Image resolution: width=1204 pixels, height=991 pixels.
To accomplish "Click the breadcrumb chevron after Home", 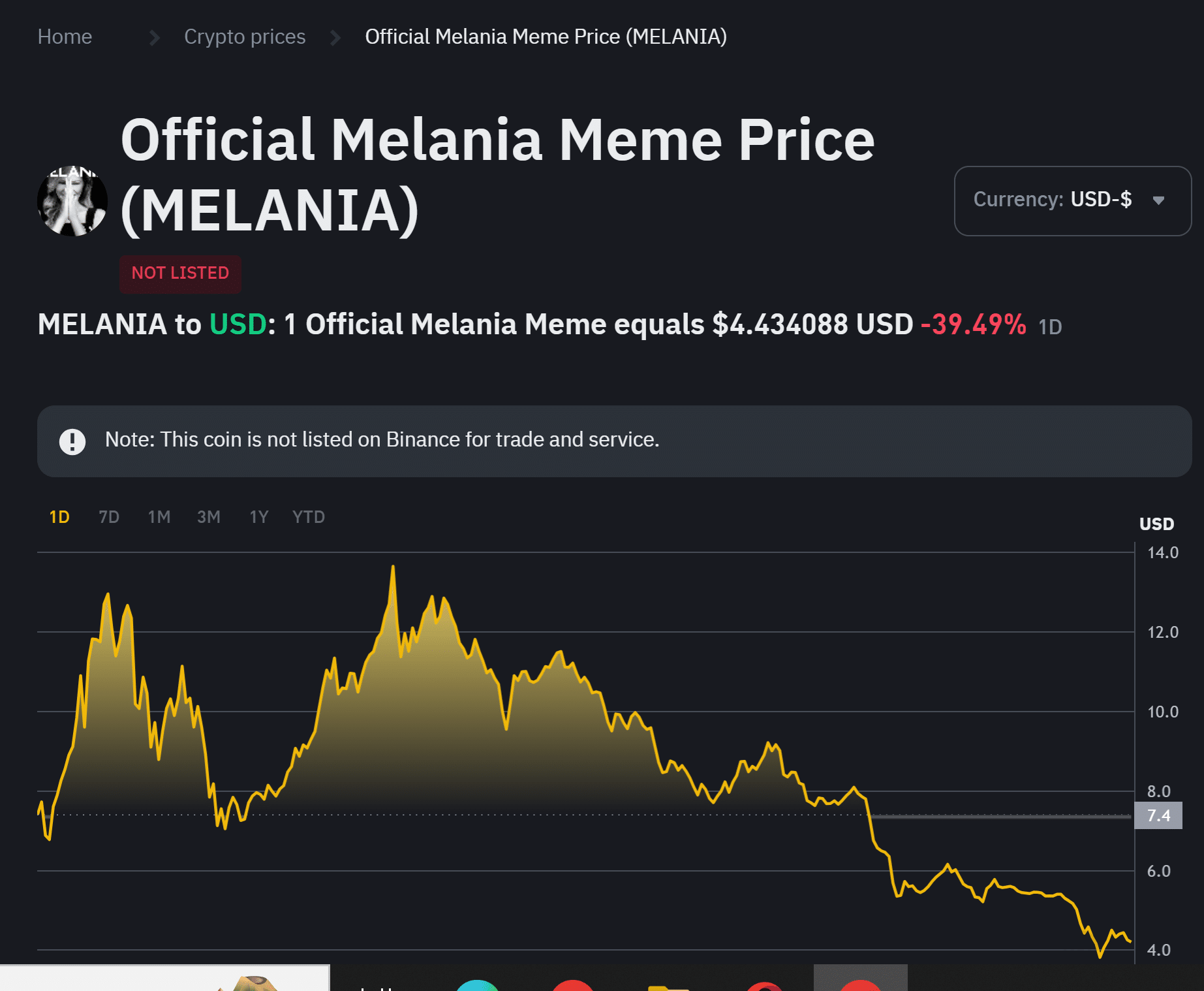I will click(x=155, y=38).
